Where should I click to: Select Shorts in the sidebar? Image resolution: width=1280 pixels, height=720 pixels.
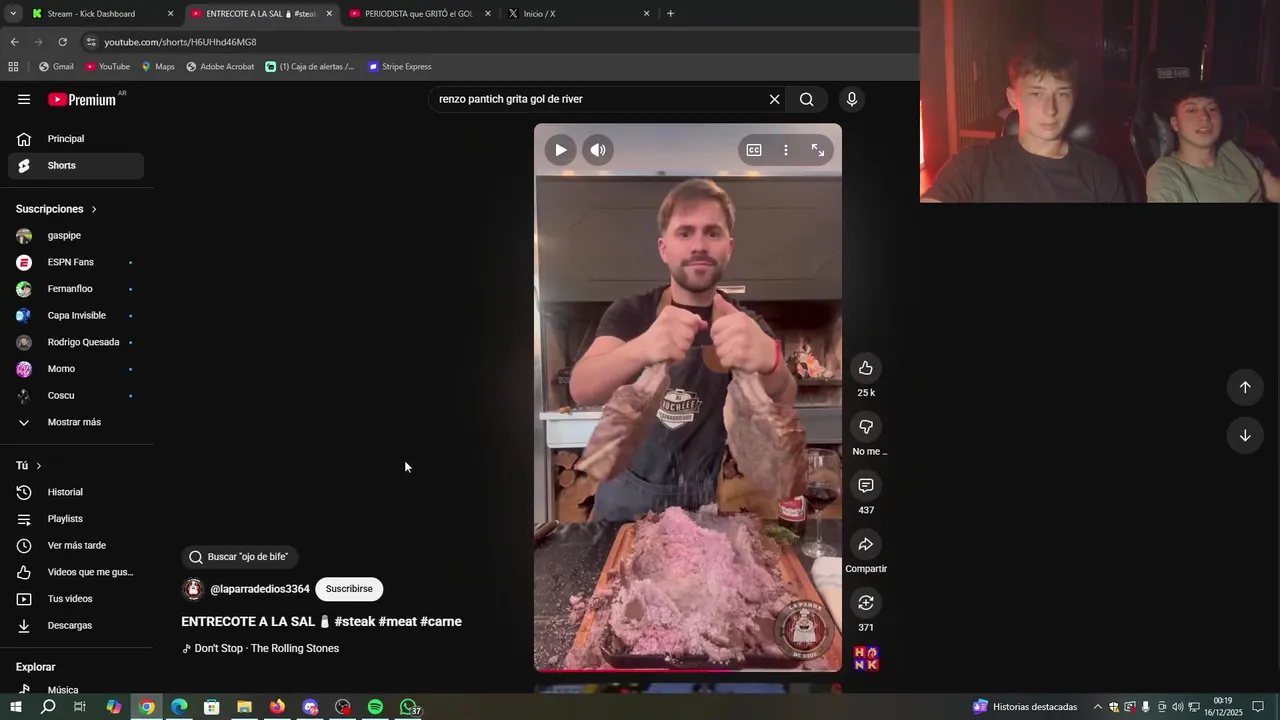[76, 166]
